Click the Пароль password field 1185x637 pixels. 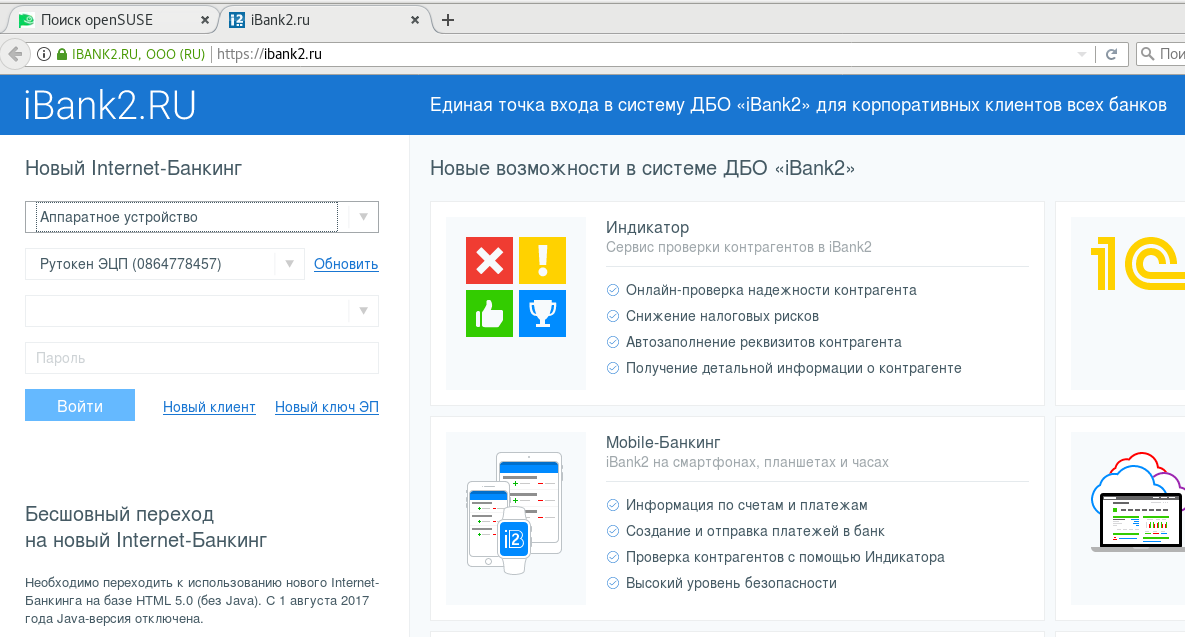coord(201,358)
